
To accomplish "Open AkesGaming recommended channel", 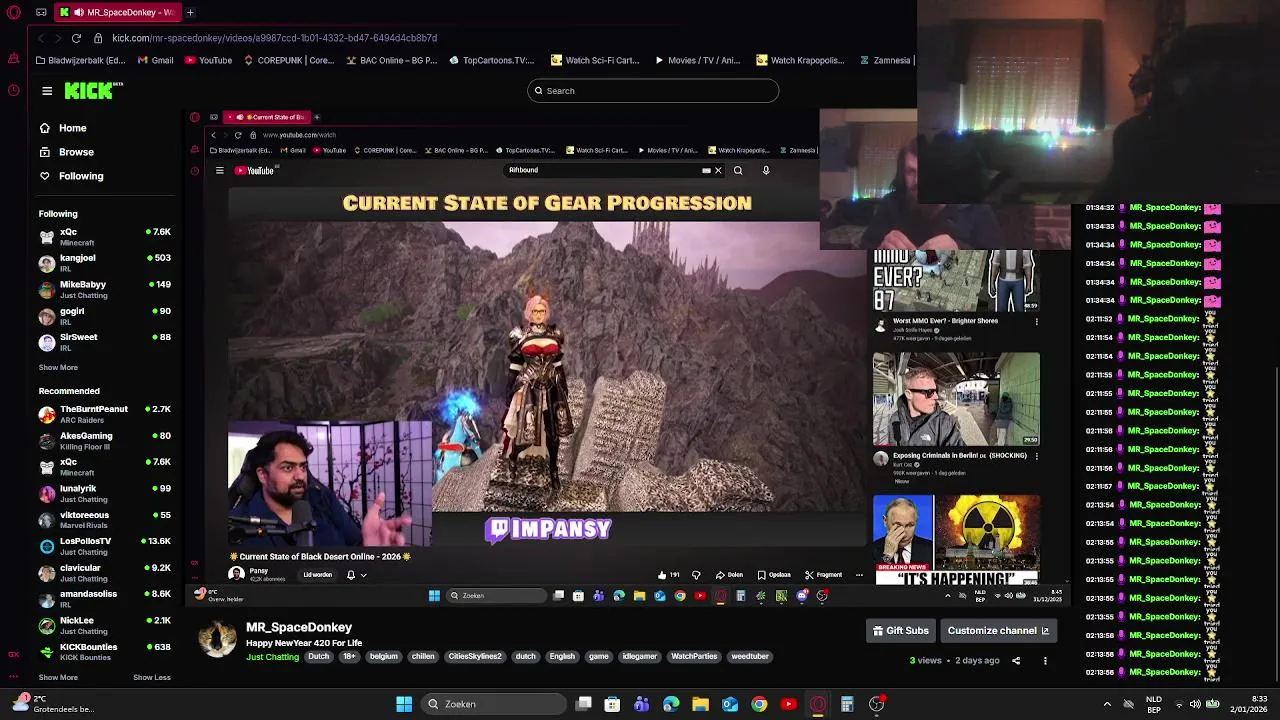I will [x=105, y=441].
